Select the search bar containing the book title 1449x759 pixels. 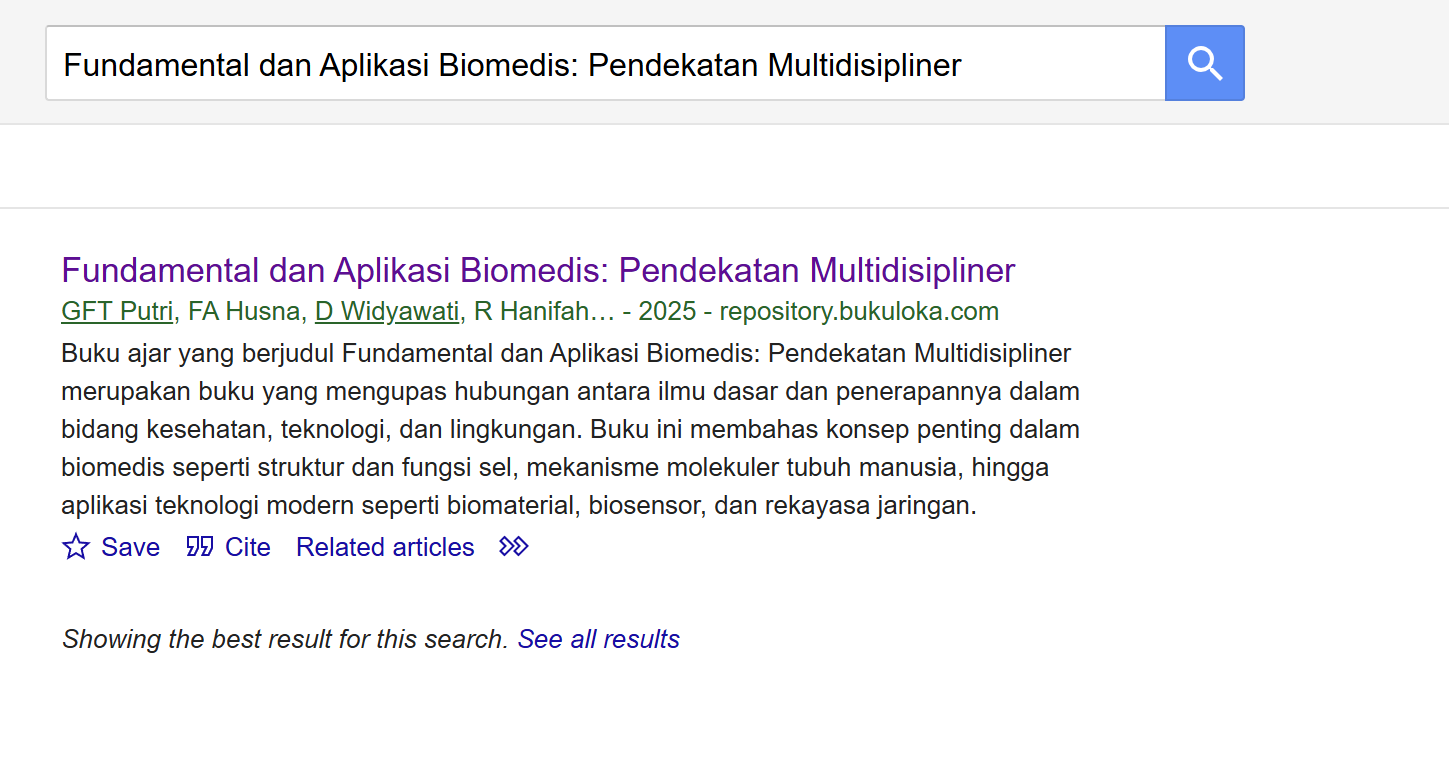(600, 63)
